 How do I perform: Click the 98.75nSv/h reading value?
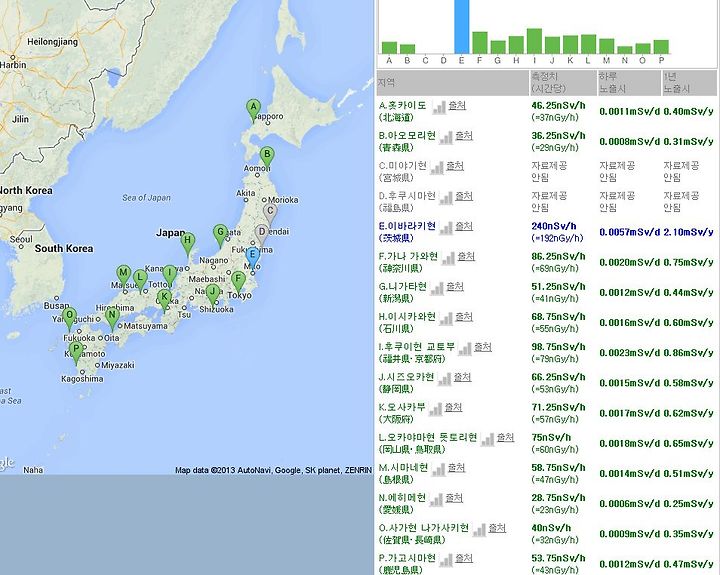pos(558,347)
